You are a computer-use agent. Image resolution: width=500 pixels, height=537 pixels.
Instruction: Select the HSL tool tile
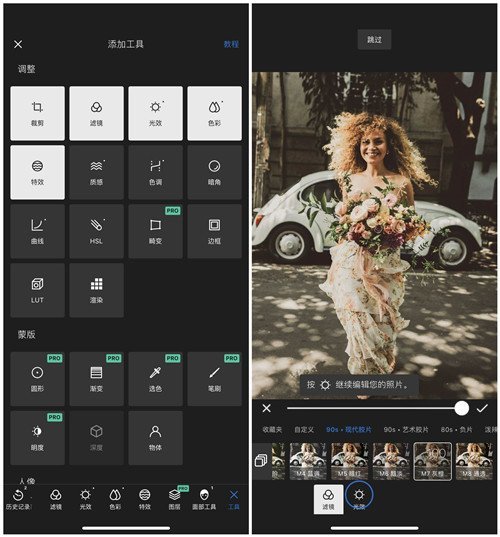tap(96, 231)
